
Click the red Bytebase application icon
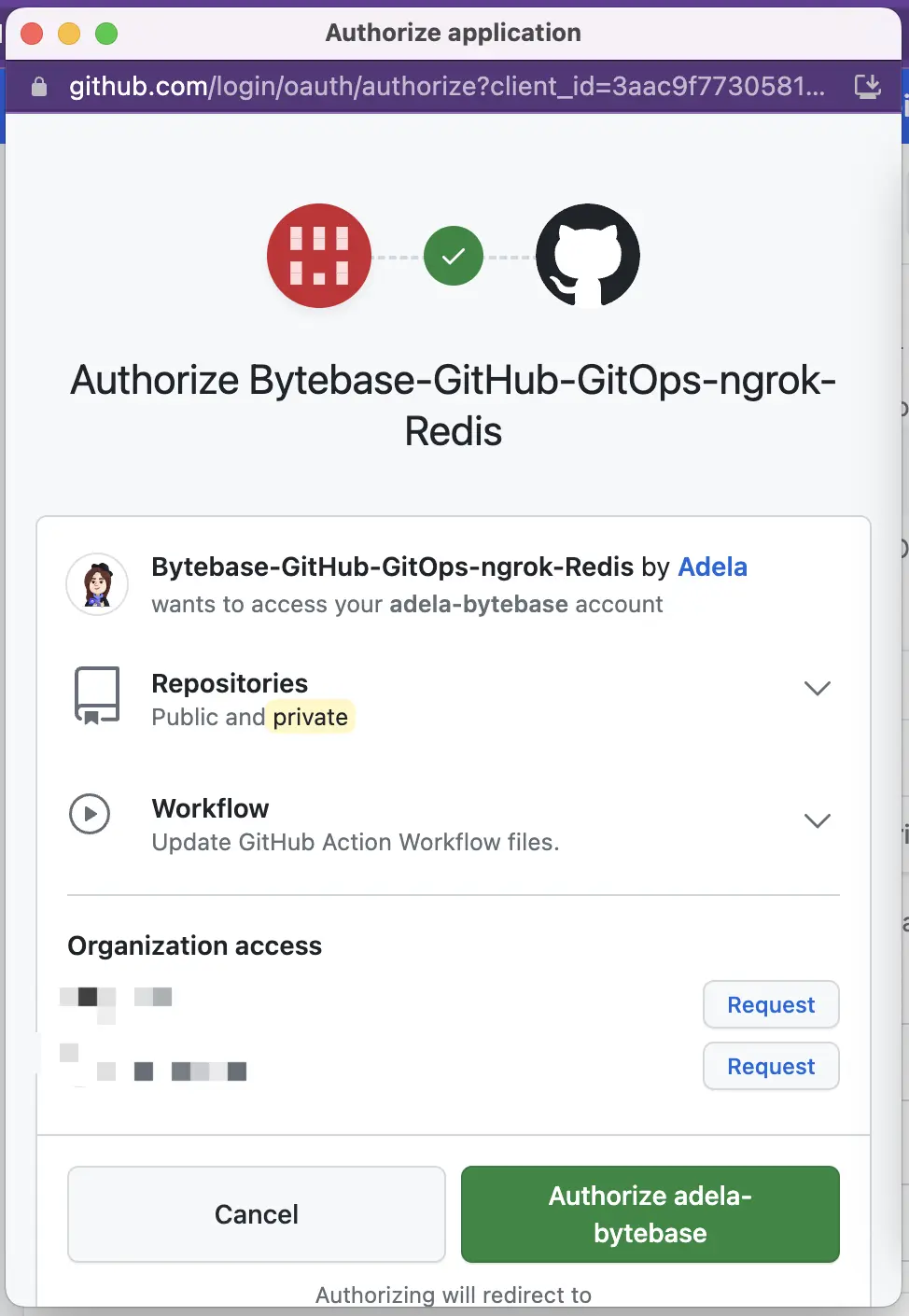pyautogui.click(x=319, y=256)
